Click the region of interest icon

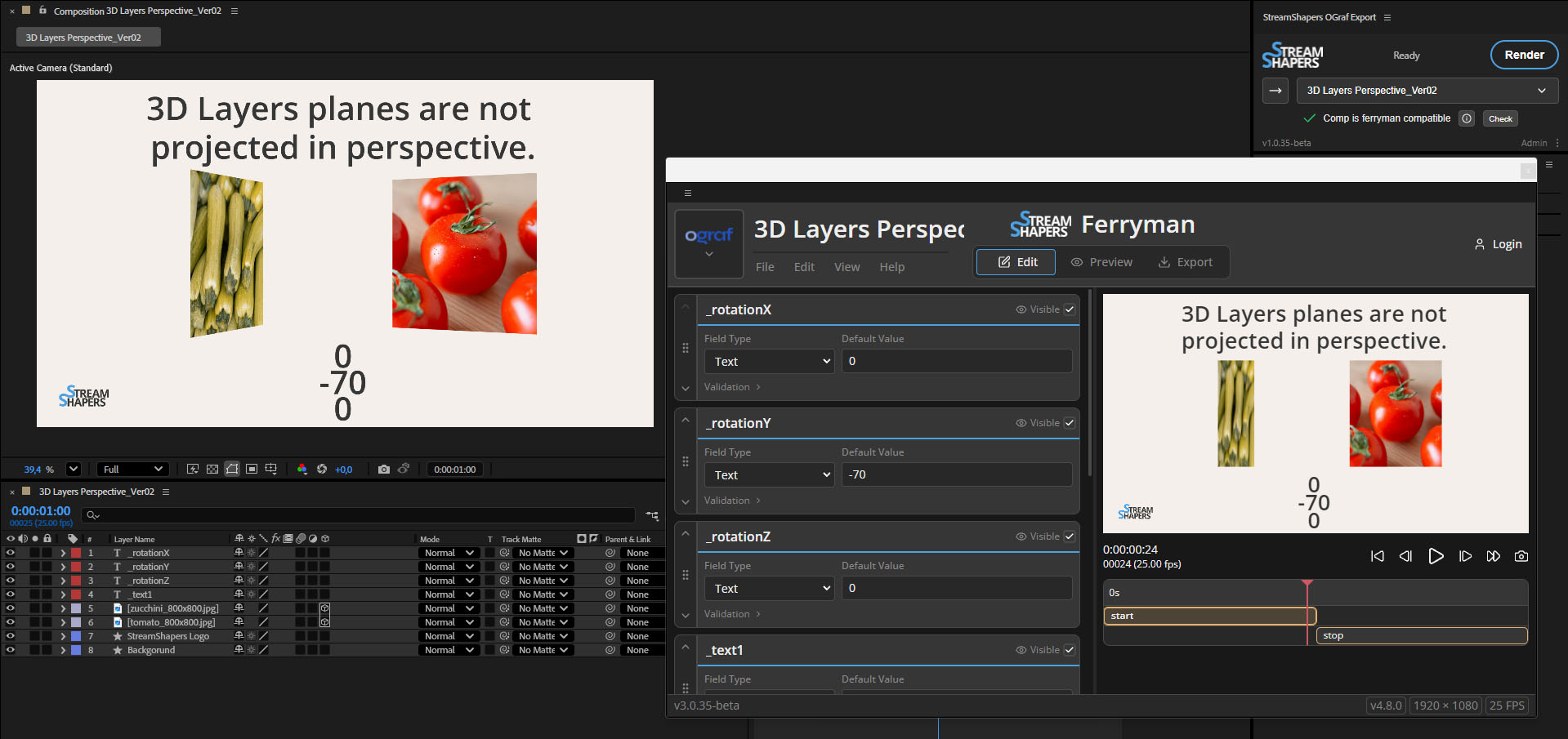click(x=252, y=469)
